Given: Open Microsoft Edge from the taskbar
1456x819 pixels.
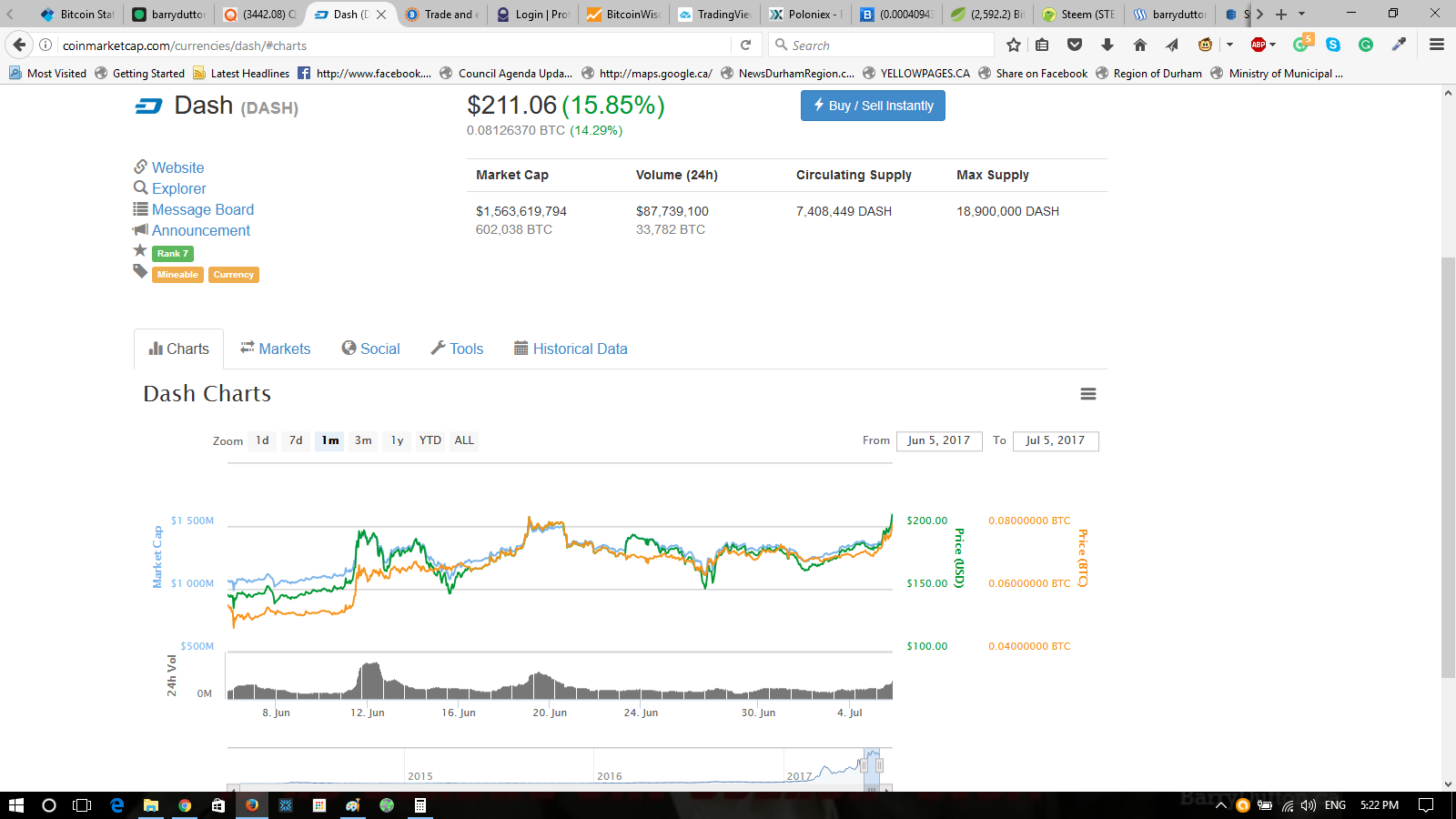Looking at the screenshot, I should pyautogui.click(x=117, y=805).
